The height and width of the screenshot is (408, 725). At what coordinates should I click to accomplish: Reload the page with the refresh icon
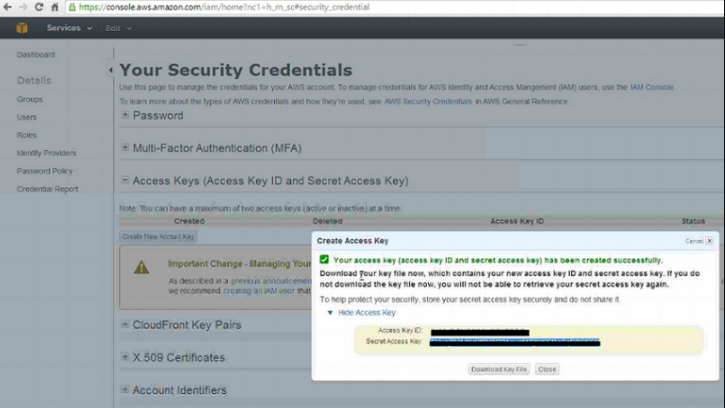(41, 7)
